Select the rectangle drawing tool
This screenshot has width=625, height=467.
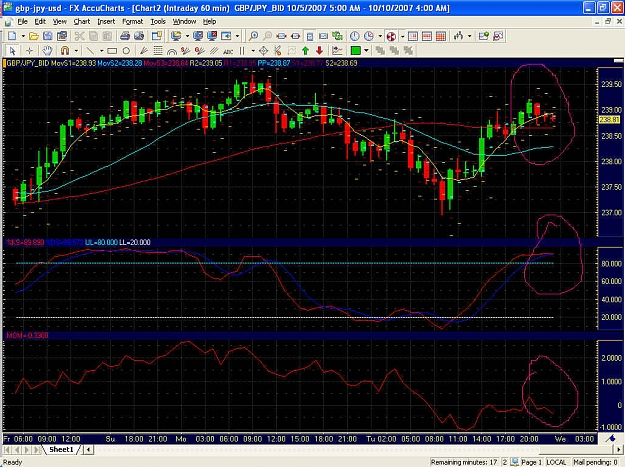[112, 51]
